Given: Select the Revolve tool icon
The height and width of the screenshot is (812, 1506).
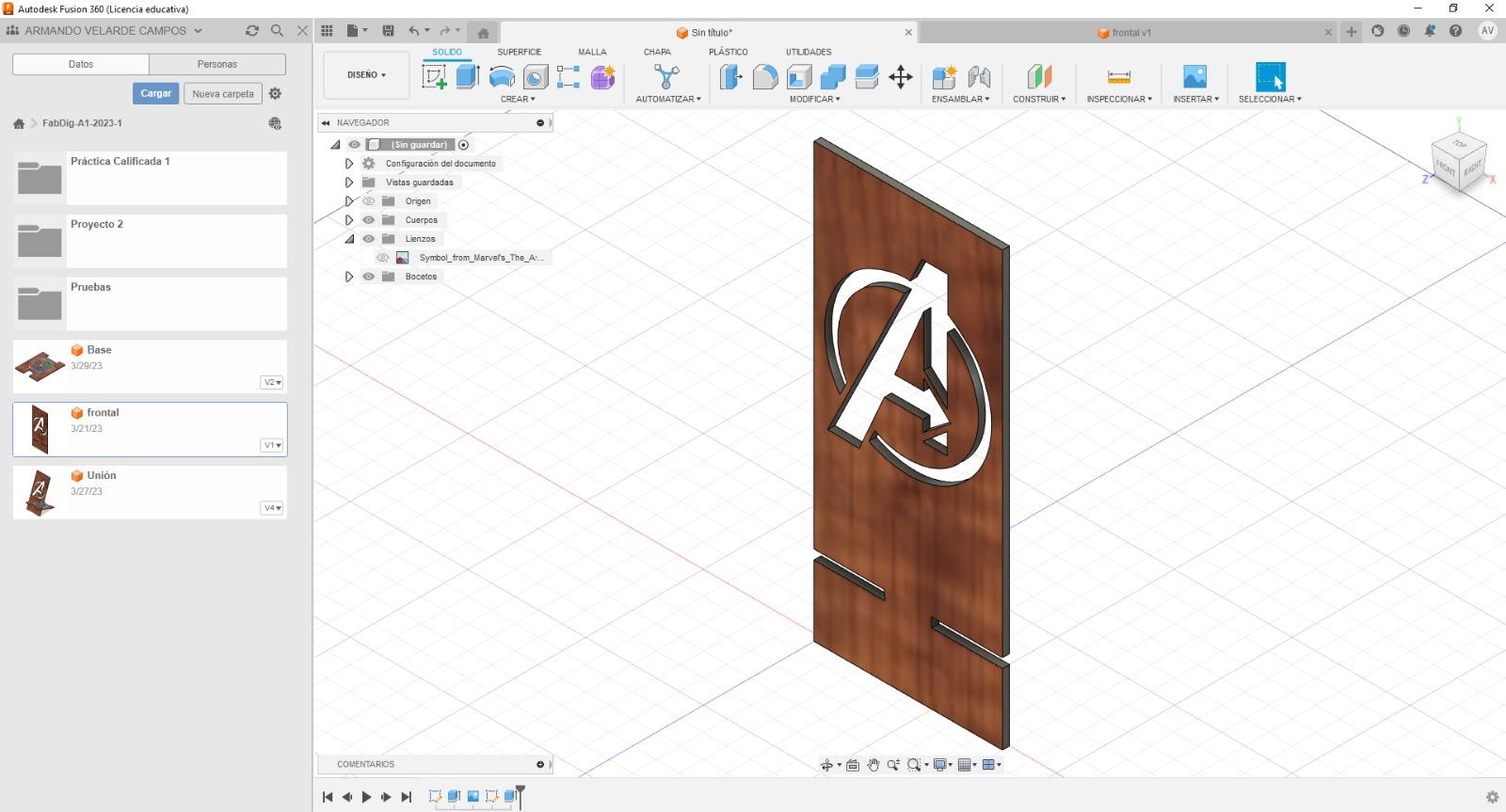Looking at the screenshot, I should coord(502,77).
